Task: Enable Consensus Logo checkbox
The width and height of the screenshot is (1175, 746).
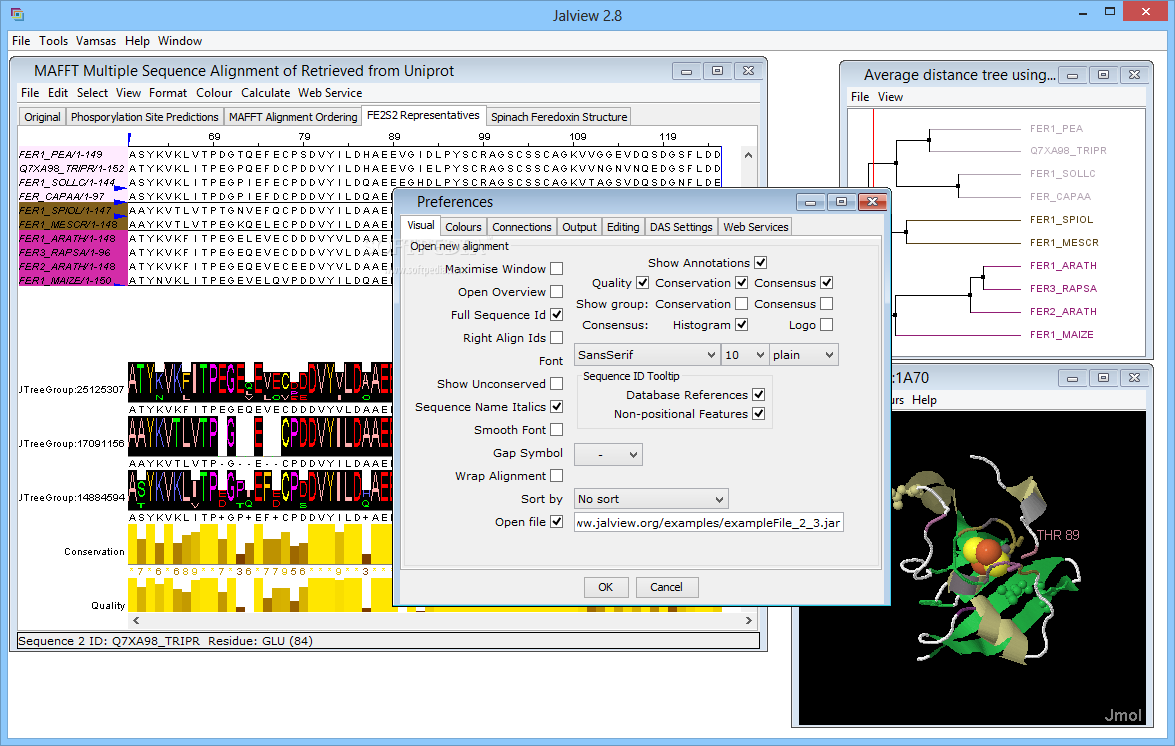Action: (827, 325)
